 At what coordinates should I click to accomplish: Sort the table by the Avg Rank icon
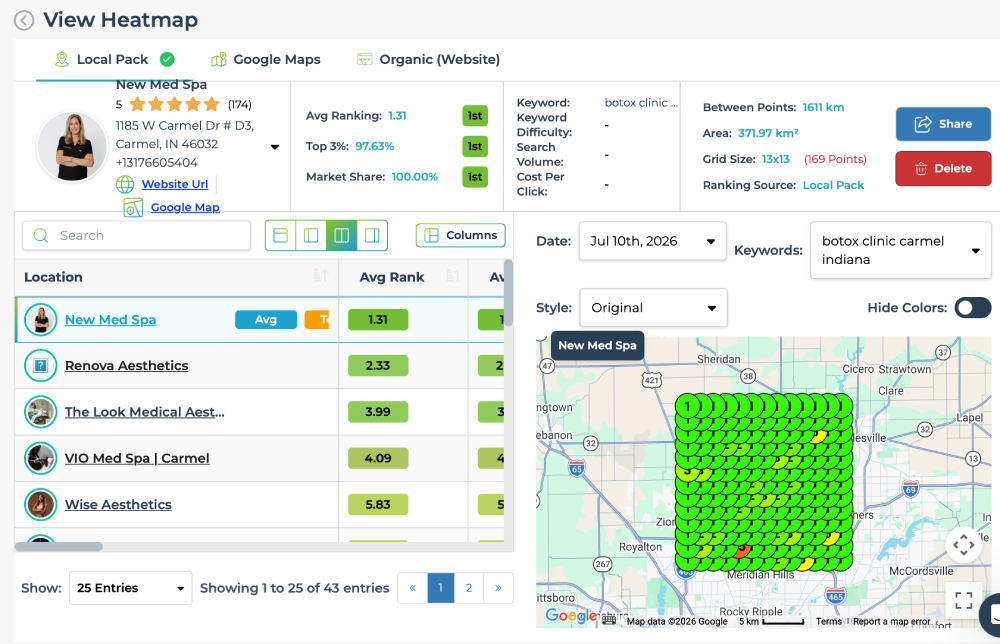[x=453, y=275]
